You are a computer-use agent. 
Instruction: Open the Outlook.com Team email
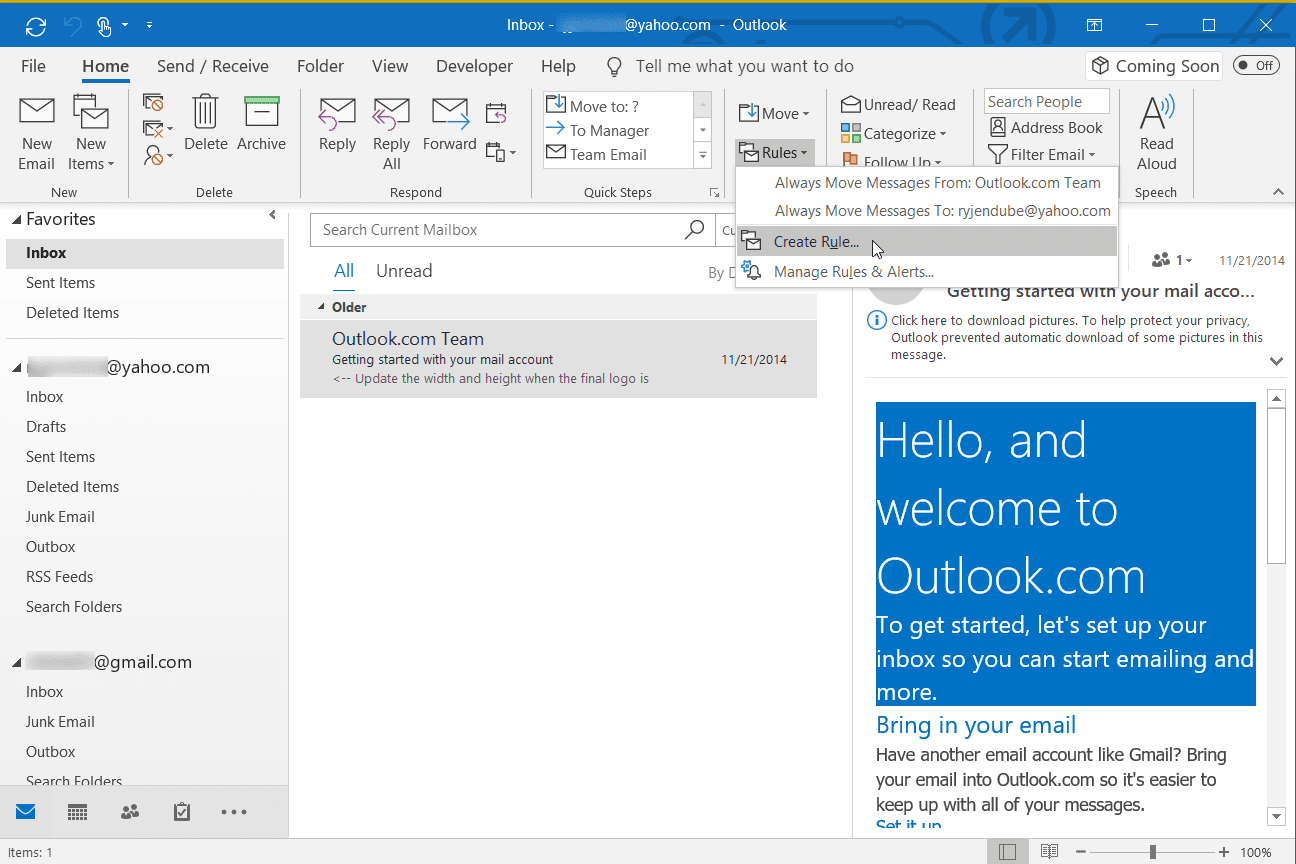pyautogui.click(x=558, y=359)
